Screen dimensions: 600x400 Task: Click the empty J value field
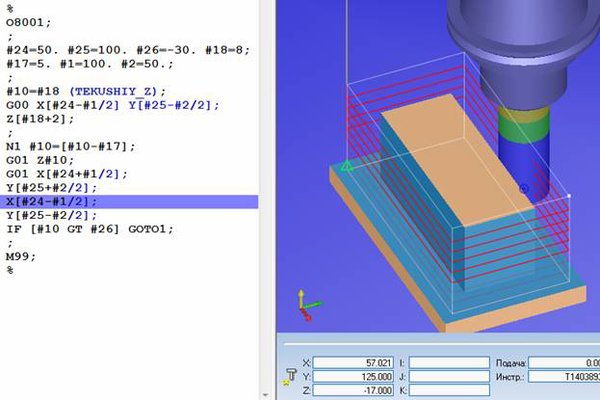click(x=448, y=376)
